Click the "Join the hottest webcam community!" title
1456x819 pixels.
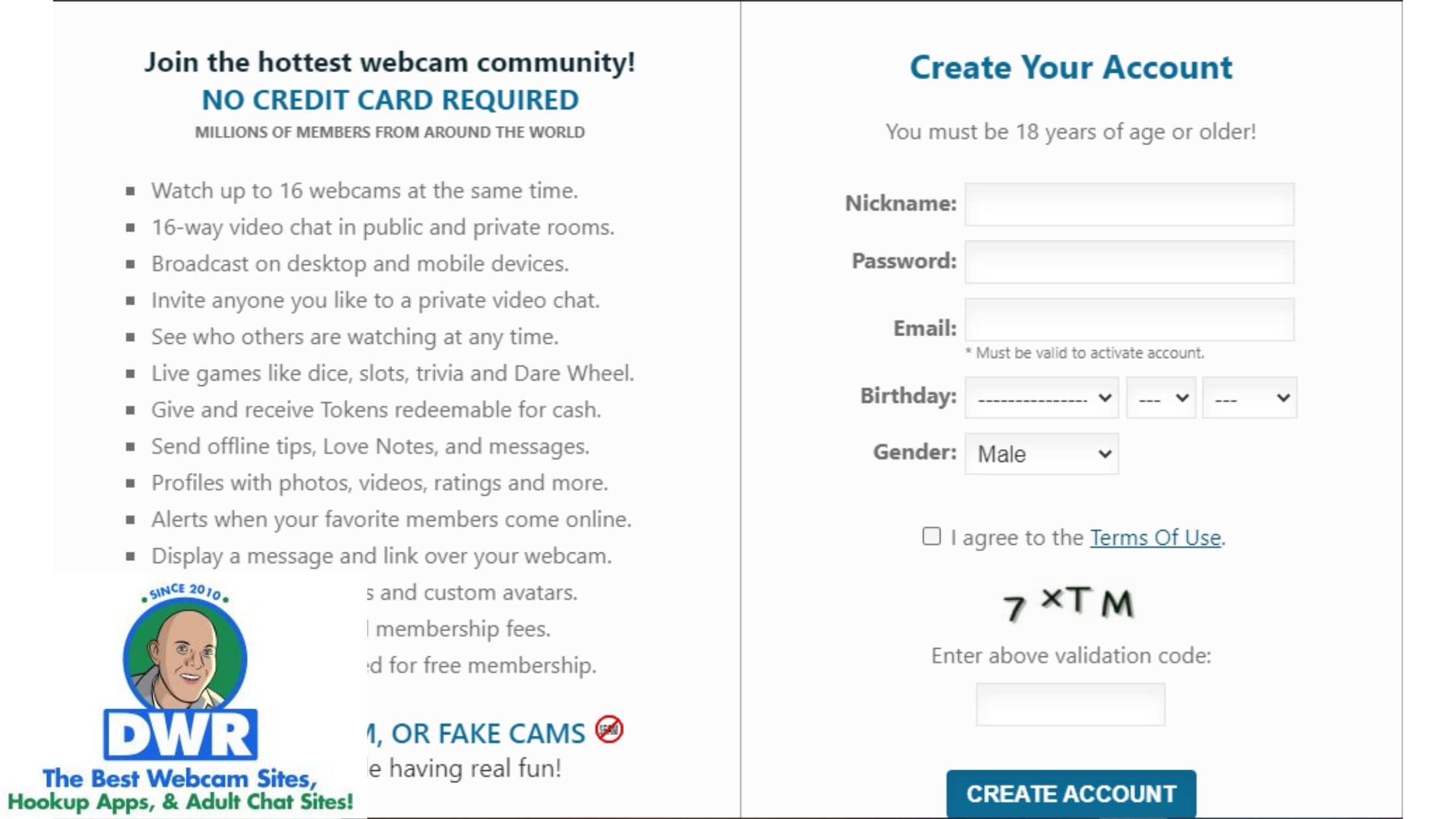[390, 62]
